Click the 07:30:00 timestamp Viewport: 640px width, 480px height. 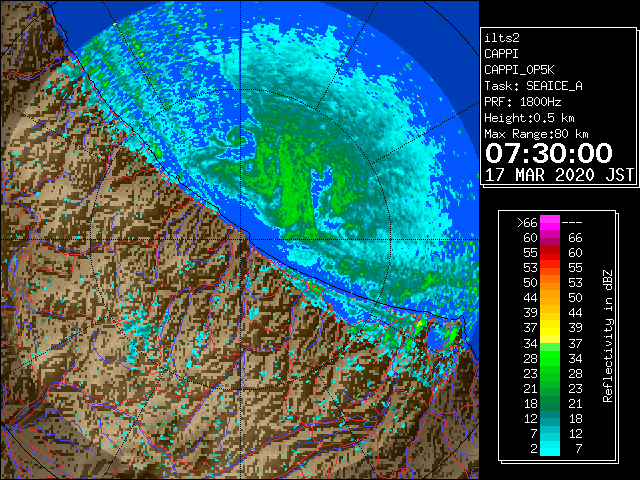549,153
